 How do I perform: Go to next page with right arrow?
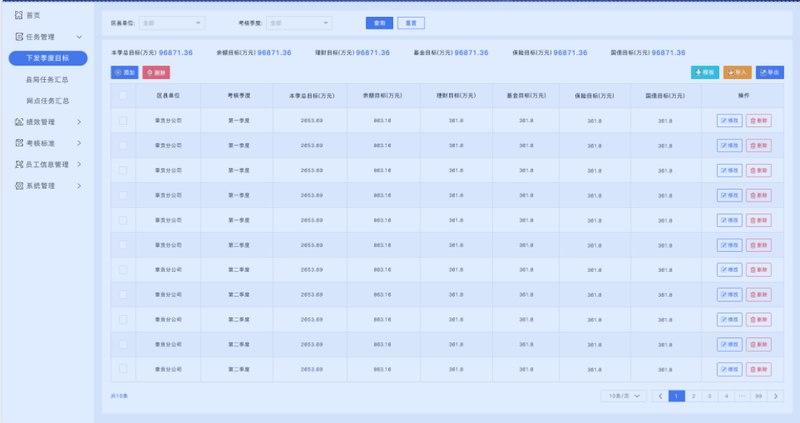pyautogui.click(x=776, y=396)
